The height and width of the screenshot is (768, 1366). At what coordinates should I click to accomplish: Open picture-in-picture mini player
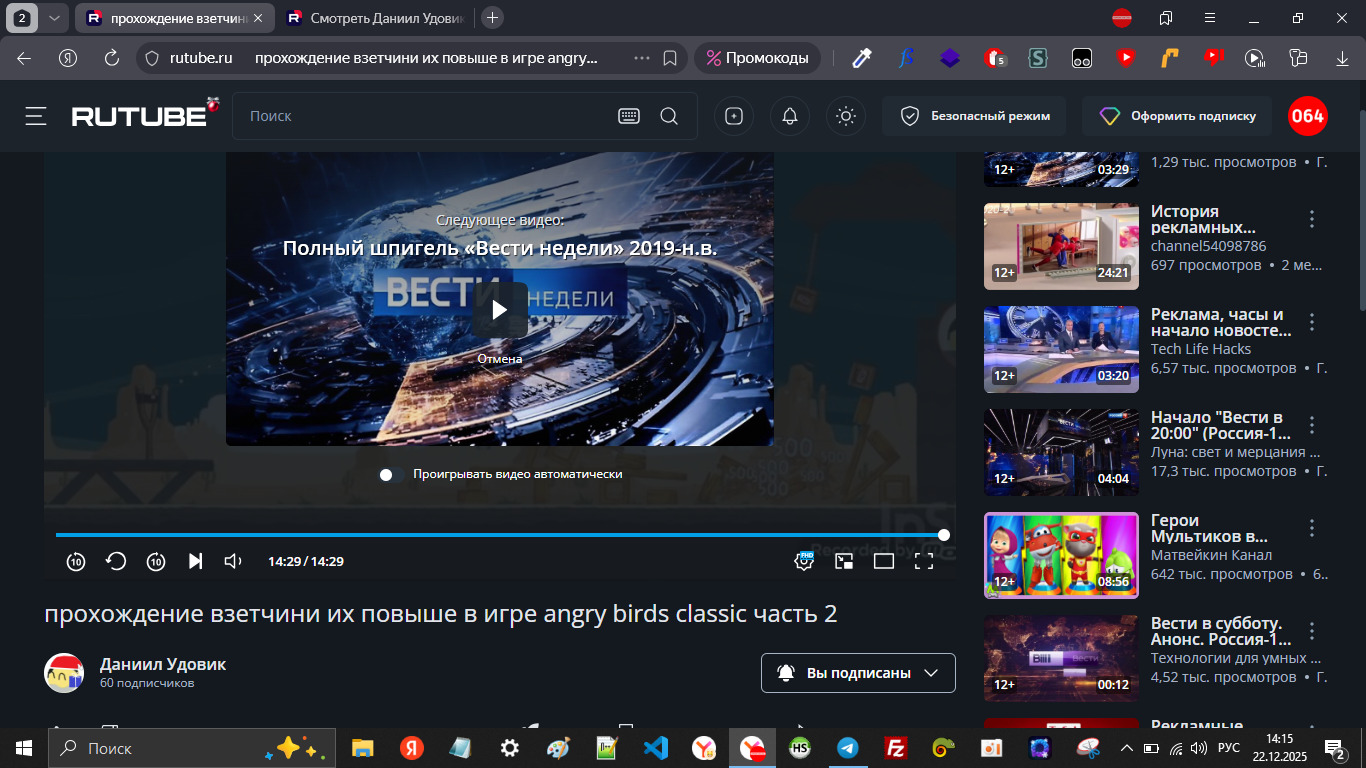click(x=844, y=561)
